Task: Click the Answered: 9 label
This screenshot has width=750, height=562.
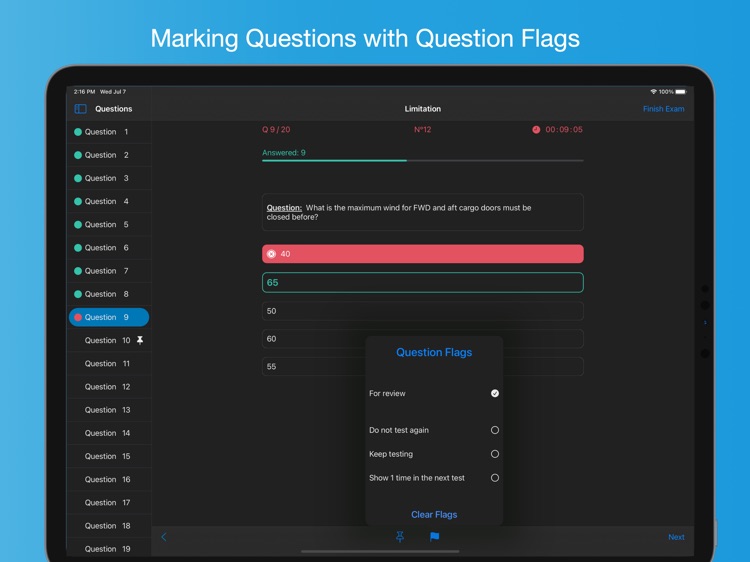Action: [x=284, y=153]
